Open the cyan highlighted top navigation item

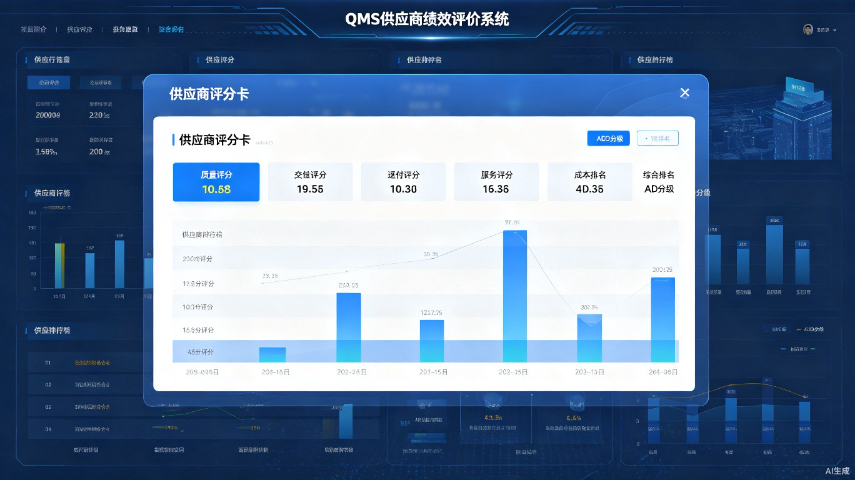[171, 29]
